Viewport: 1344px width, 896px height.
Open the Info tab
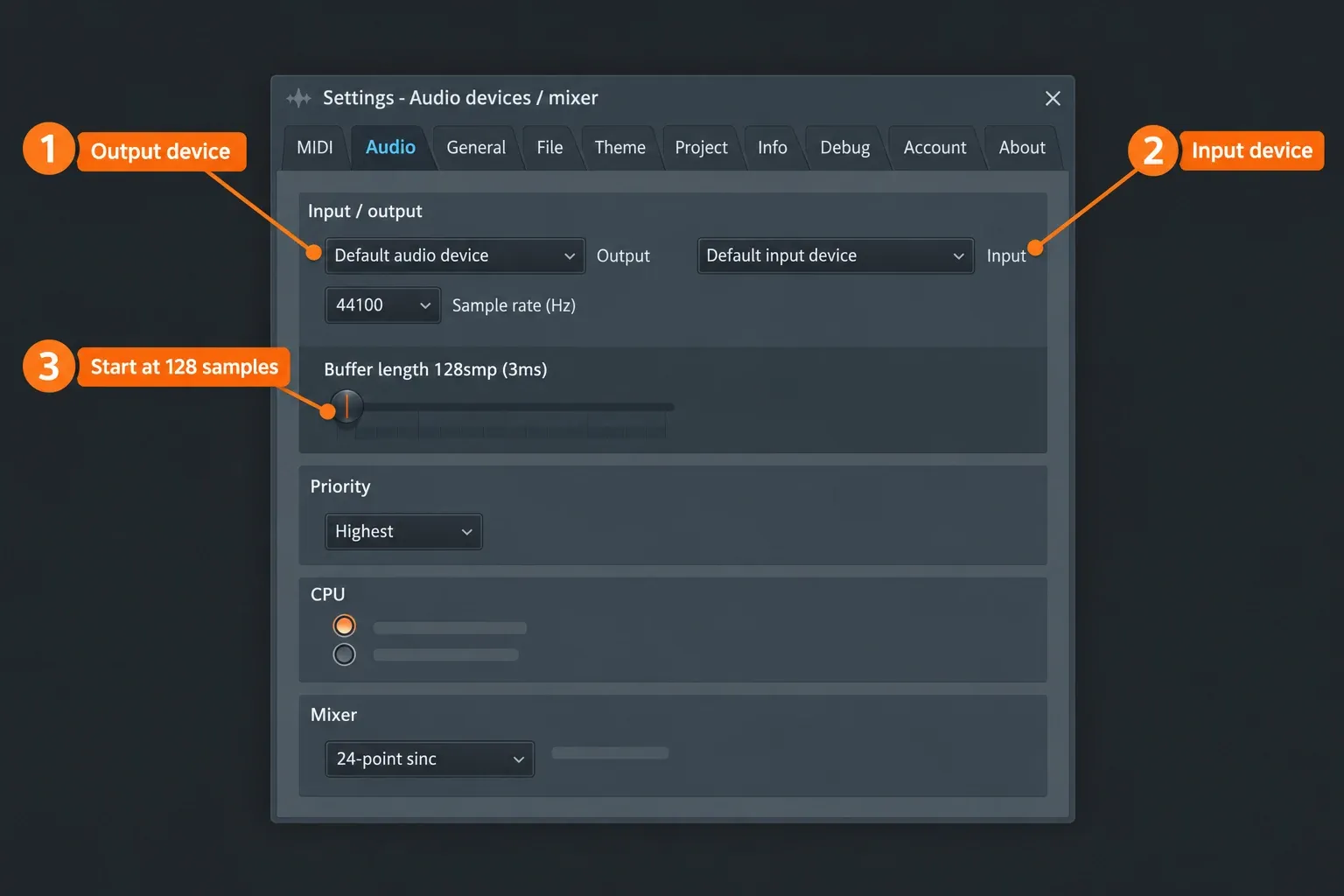[772, 148]
